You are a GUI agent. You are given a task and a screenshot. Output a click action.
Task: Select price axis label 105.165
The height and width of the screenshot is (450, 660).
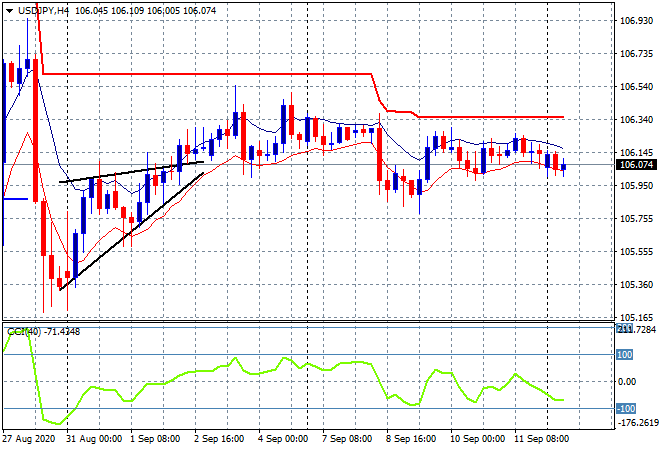coord(636,317)
